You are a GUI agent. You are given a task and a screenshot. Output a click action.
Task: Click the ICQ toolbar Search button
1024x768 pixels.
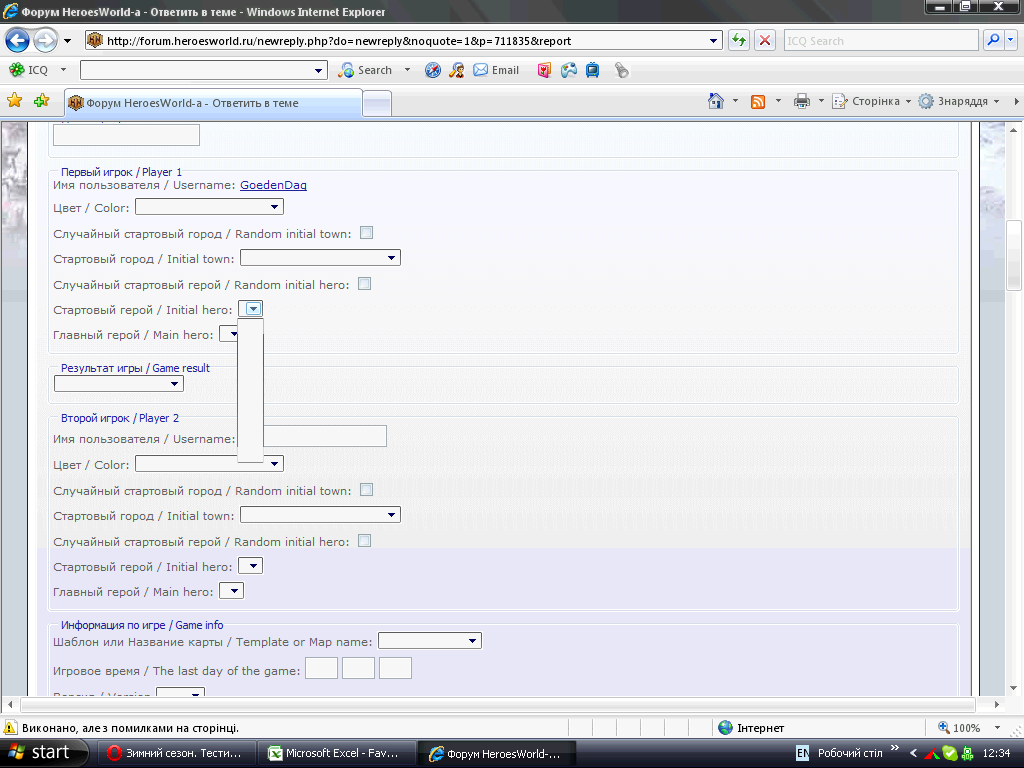click(x=366, y=70)
